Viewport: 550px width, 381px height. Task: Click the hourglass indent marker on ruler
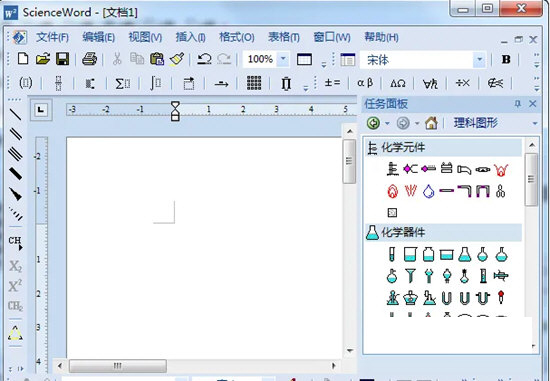click(x=175, y=111)
